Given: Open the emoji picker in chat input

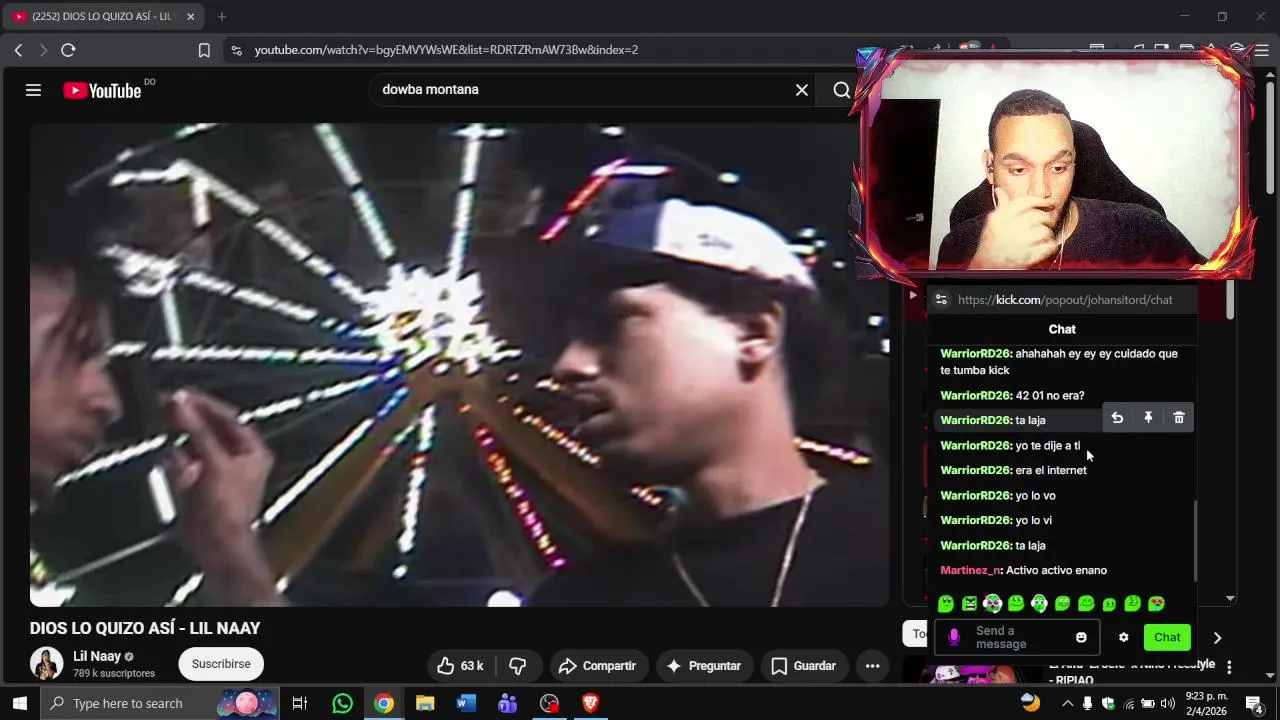Looking at the screenshot, I should pos(1081,637).
